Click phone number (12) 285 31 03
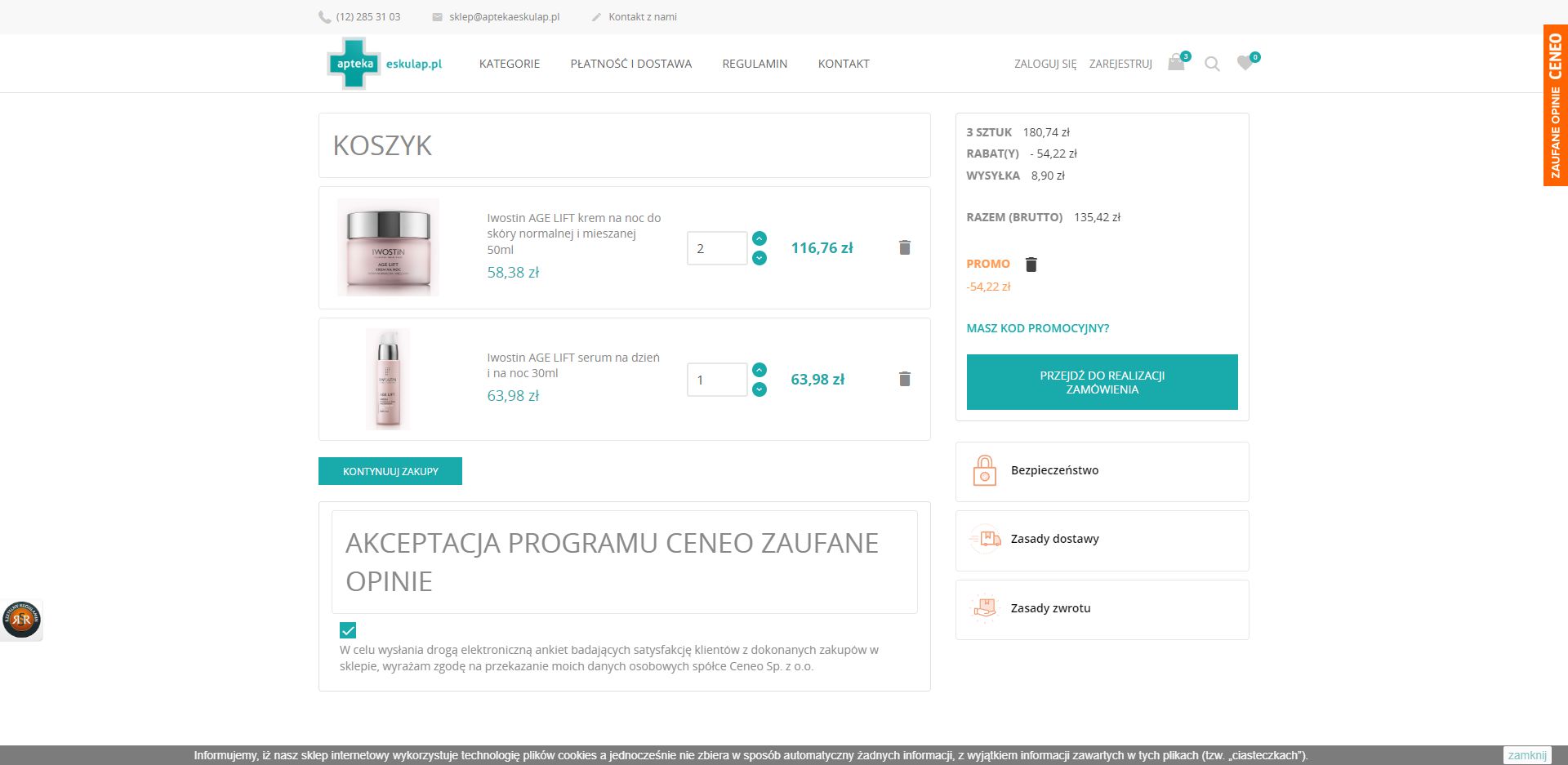 pos(368,17)
